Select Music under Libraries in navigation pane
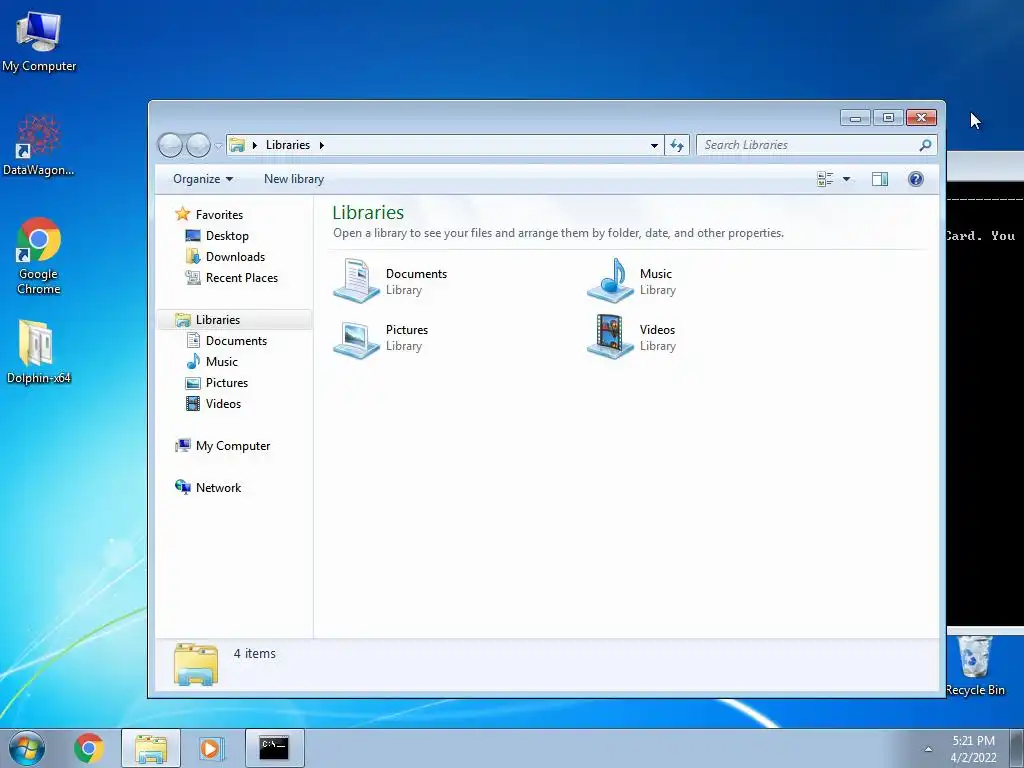The height and width of the screenshot is (768, 1024). (221, 361)
